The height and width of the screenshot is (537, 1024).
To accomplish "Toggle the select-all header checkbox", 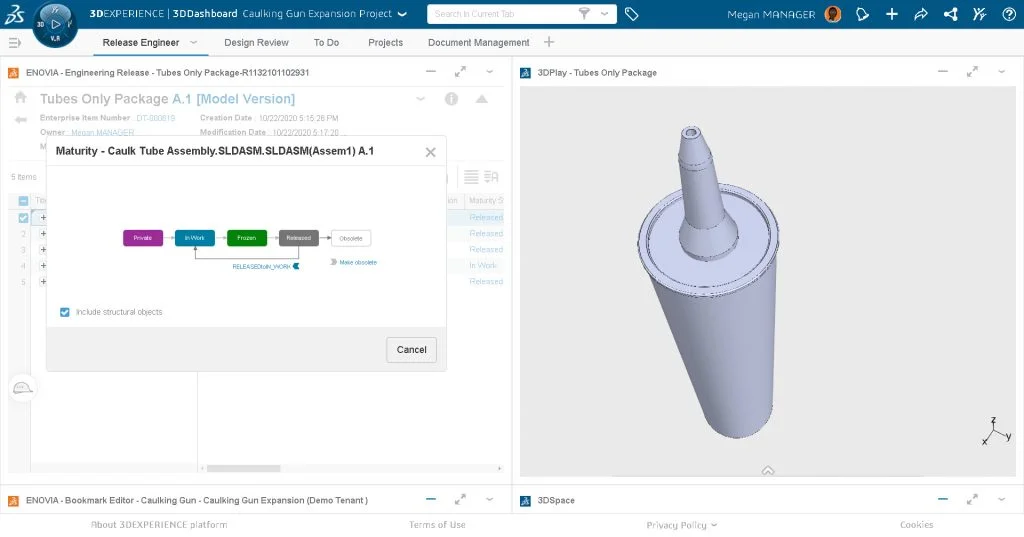I will [x=24, y=201].
